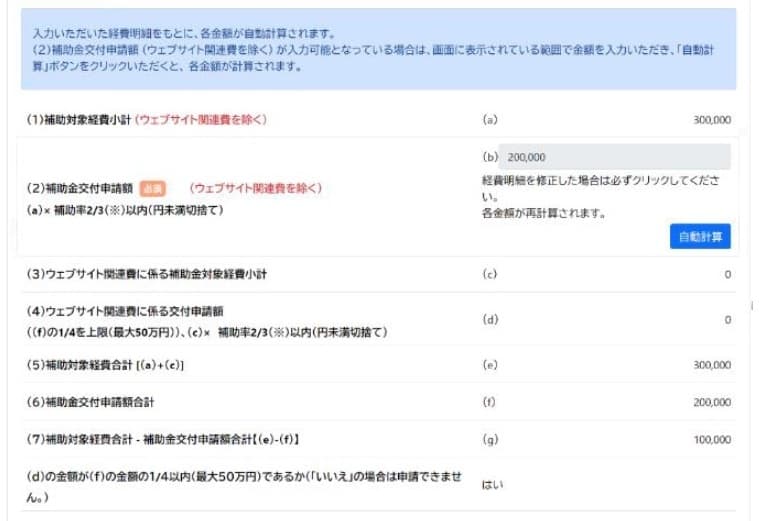This screenshot has width=759, height=521.
Task: Click the (6)補助金交付申請額合計 label
Action: 90,402
